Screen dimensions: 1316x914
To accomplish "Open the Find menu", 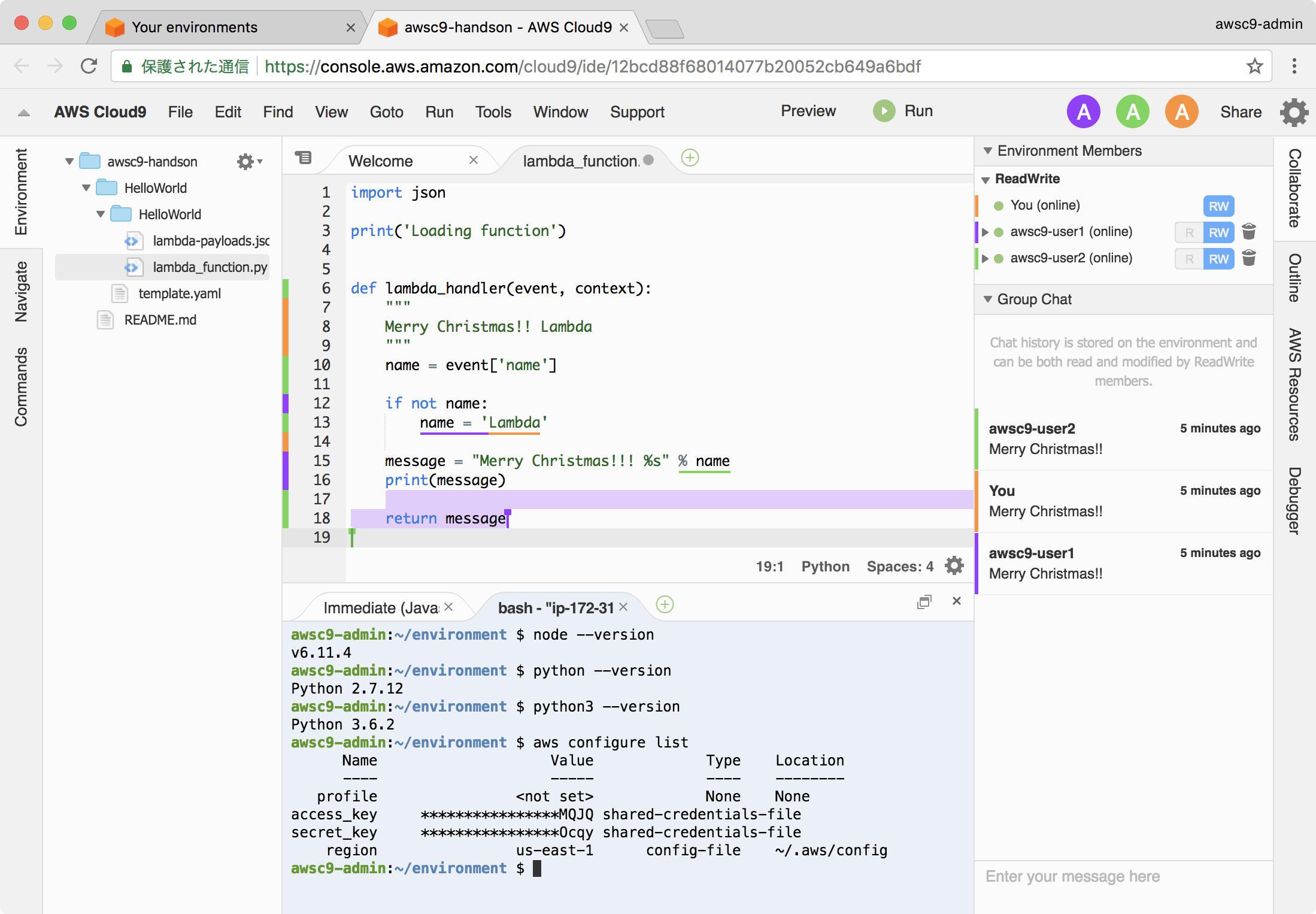I will (x=278, y=112).
